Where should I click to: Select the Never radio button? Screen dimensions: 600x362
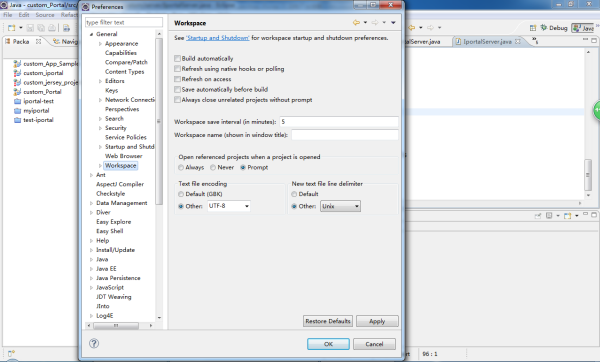[213, 167]
